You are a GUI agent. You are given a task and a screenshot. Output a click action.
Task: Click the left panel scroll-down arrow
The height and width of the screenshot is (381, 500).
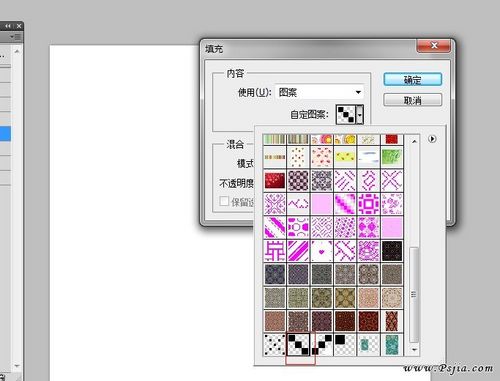pos(17,366)
